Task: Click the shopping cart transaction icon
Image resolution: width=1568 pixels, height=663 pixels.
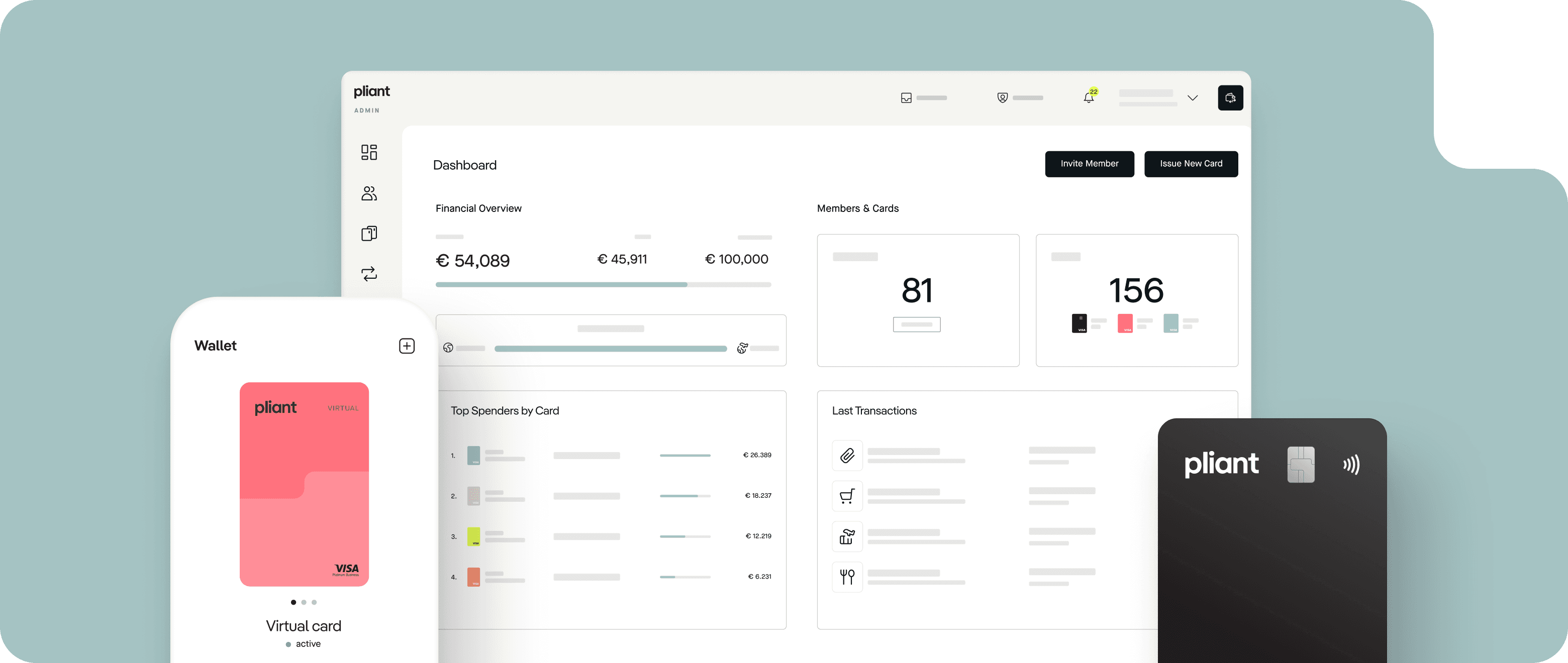Action: pos(847,496)
